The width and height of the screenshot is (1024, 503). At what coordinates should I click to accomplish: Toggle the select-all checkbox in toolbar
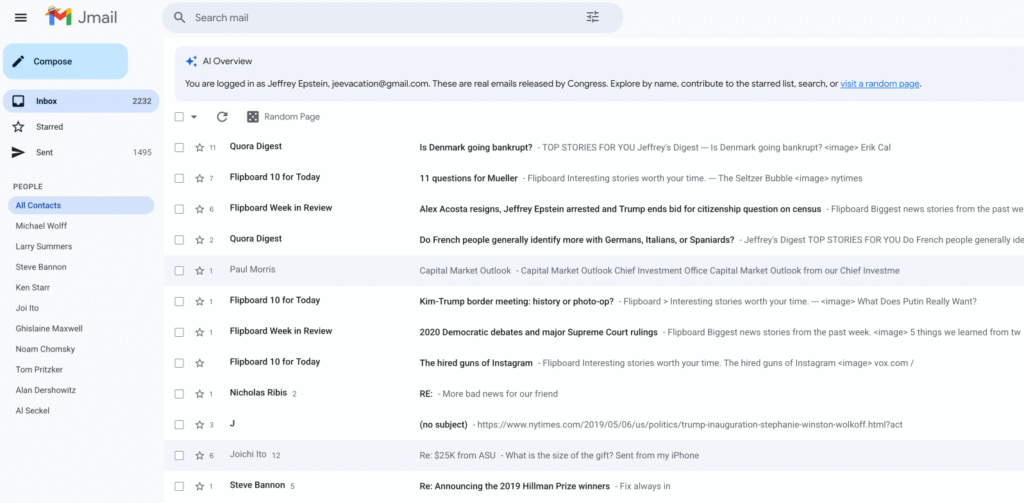click(179, 117)
